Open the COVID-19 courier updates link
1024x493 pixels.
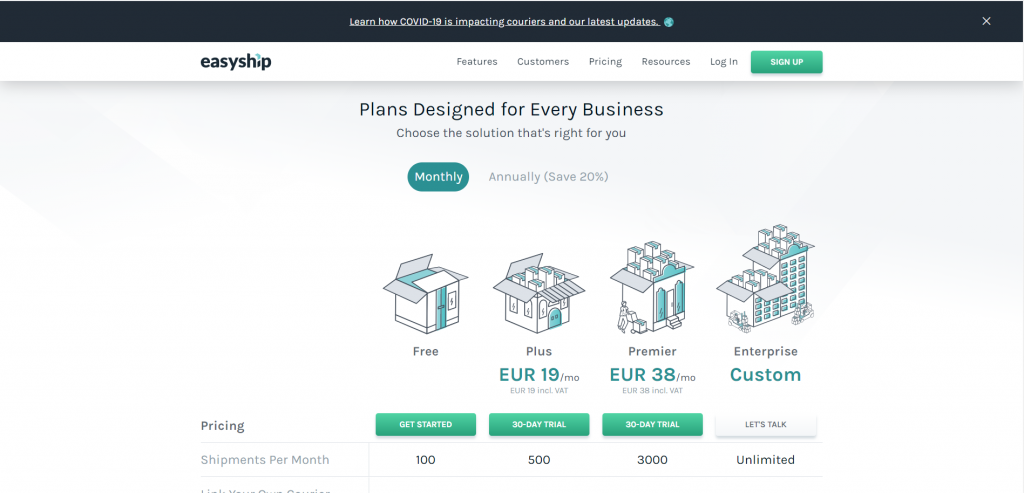coord(504,22)
